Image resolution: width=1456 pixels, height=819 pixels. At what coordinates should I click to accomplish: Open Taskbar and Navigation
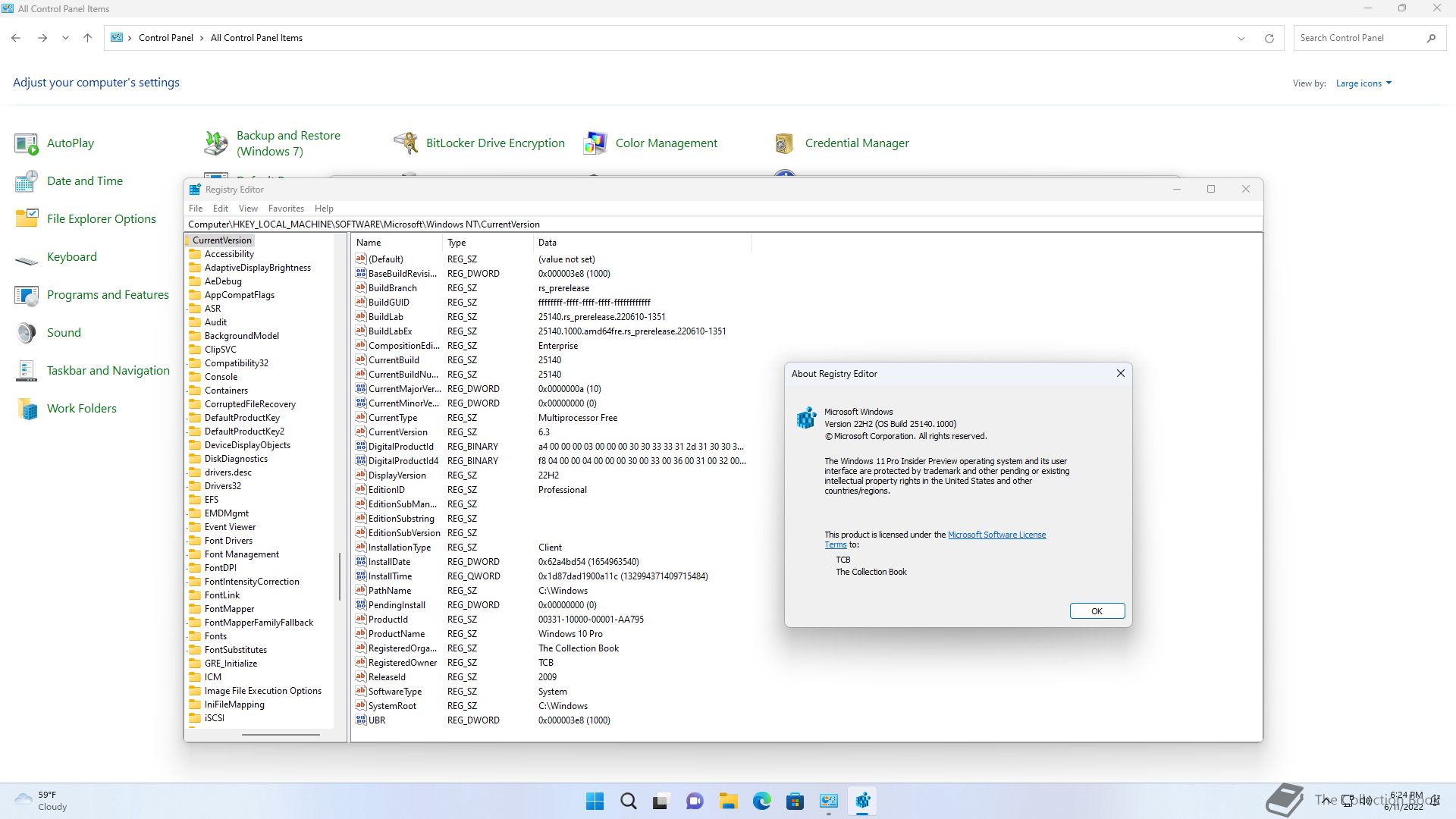(x=93, y=371)
